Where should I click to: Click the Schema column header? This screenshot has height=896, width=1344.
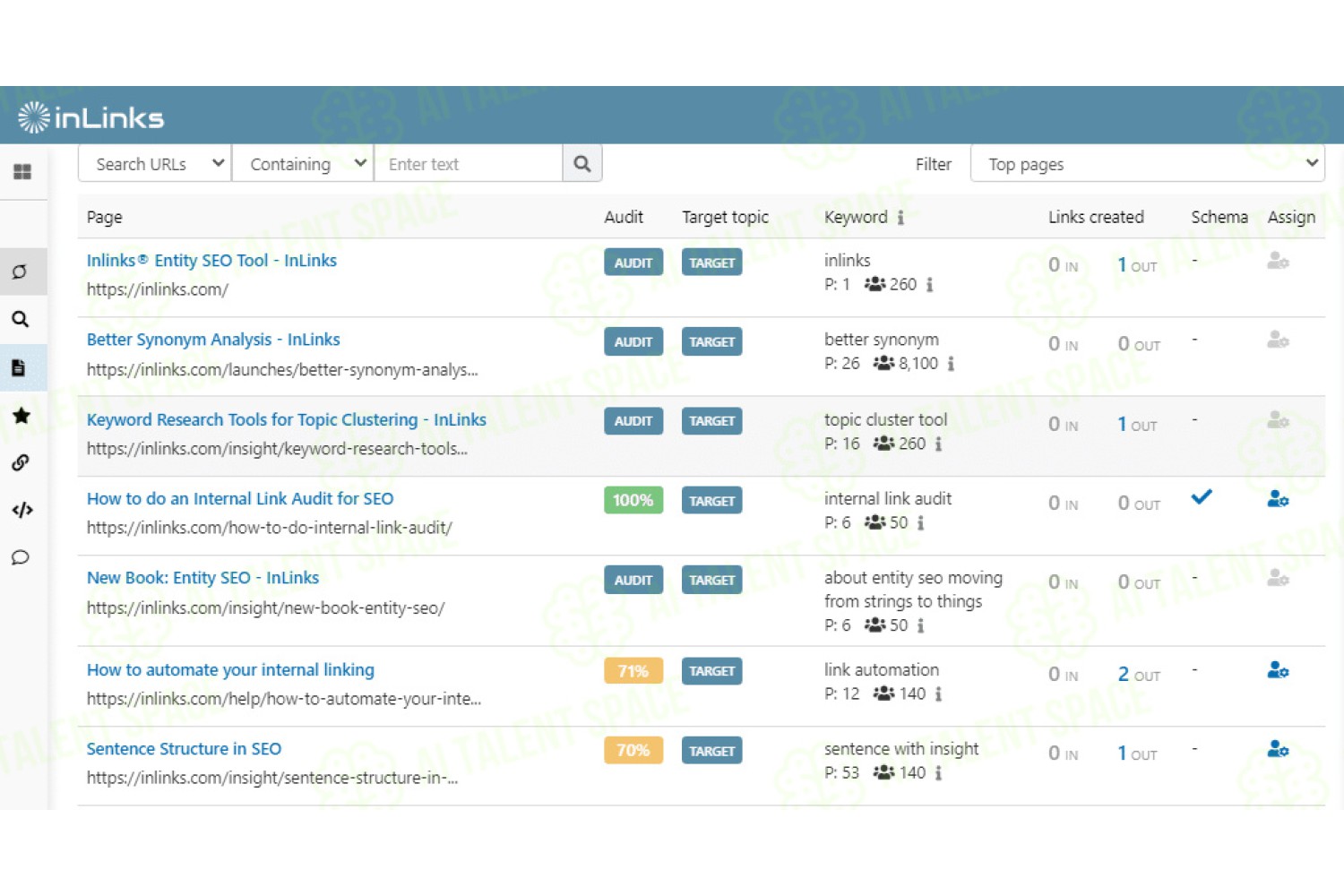tap(1219, 217)
